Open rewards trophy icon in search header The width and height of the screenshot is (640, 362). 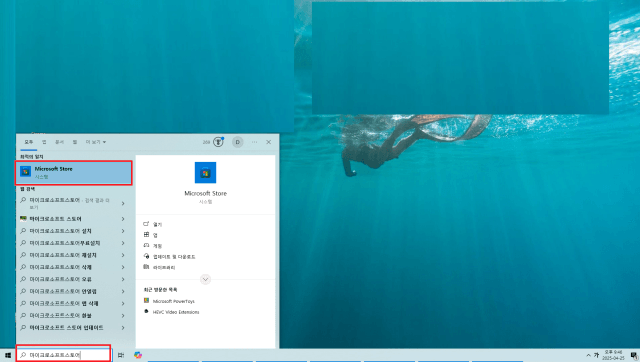click(218, 142)
